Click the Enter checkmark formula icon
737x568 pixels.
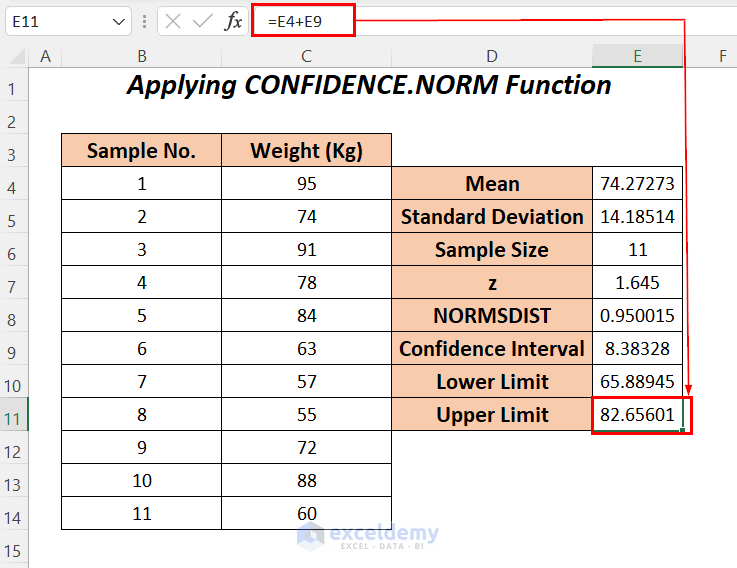[203, 21]
